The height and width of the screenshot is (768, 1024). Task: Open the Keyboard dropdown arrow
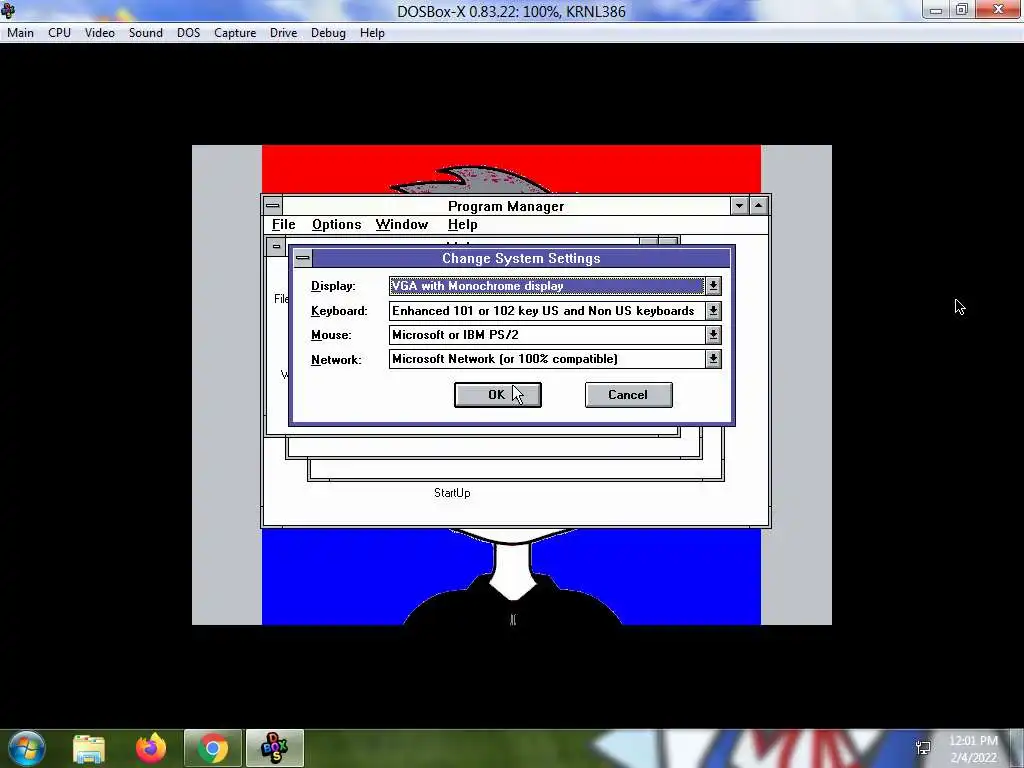pos(713,311)
